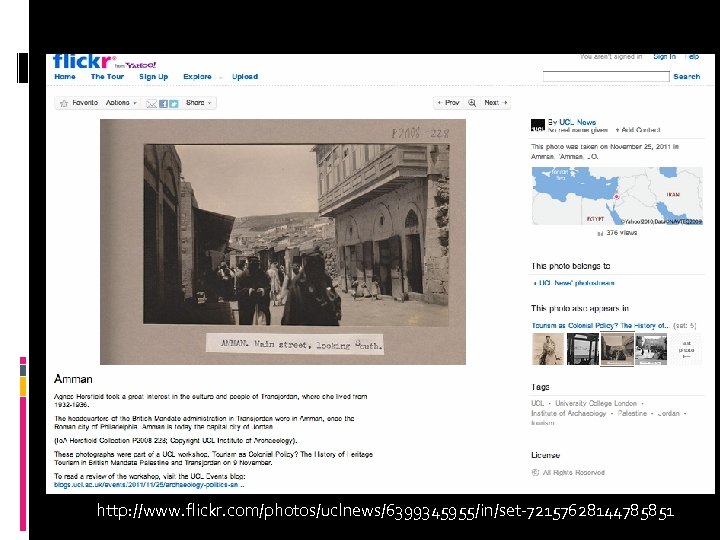Select second set thumbnail
720x540 pixels.
[x=583, y=349]
